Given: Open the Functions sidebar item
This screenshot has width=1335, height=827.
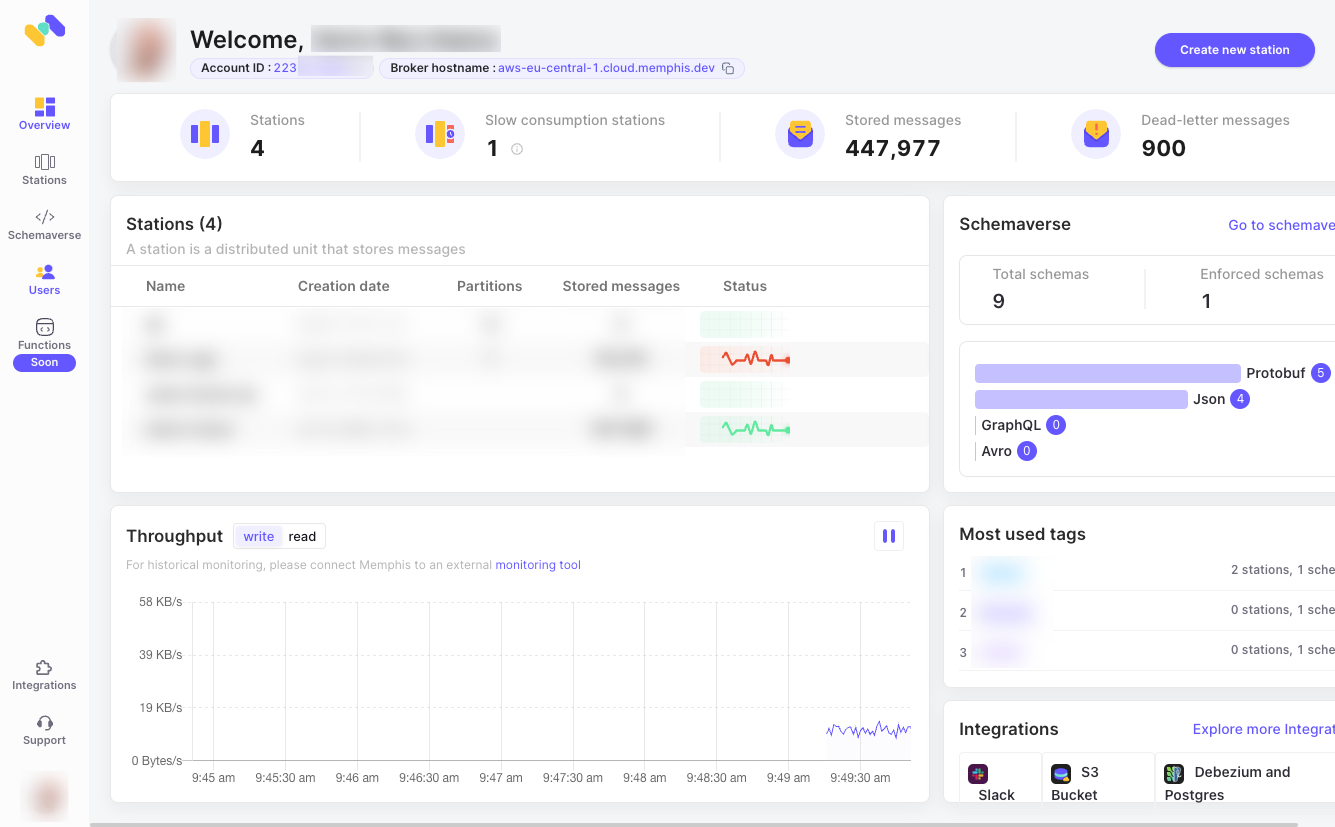Looking at the screenshot, I should [44, 334].
